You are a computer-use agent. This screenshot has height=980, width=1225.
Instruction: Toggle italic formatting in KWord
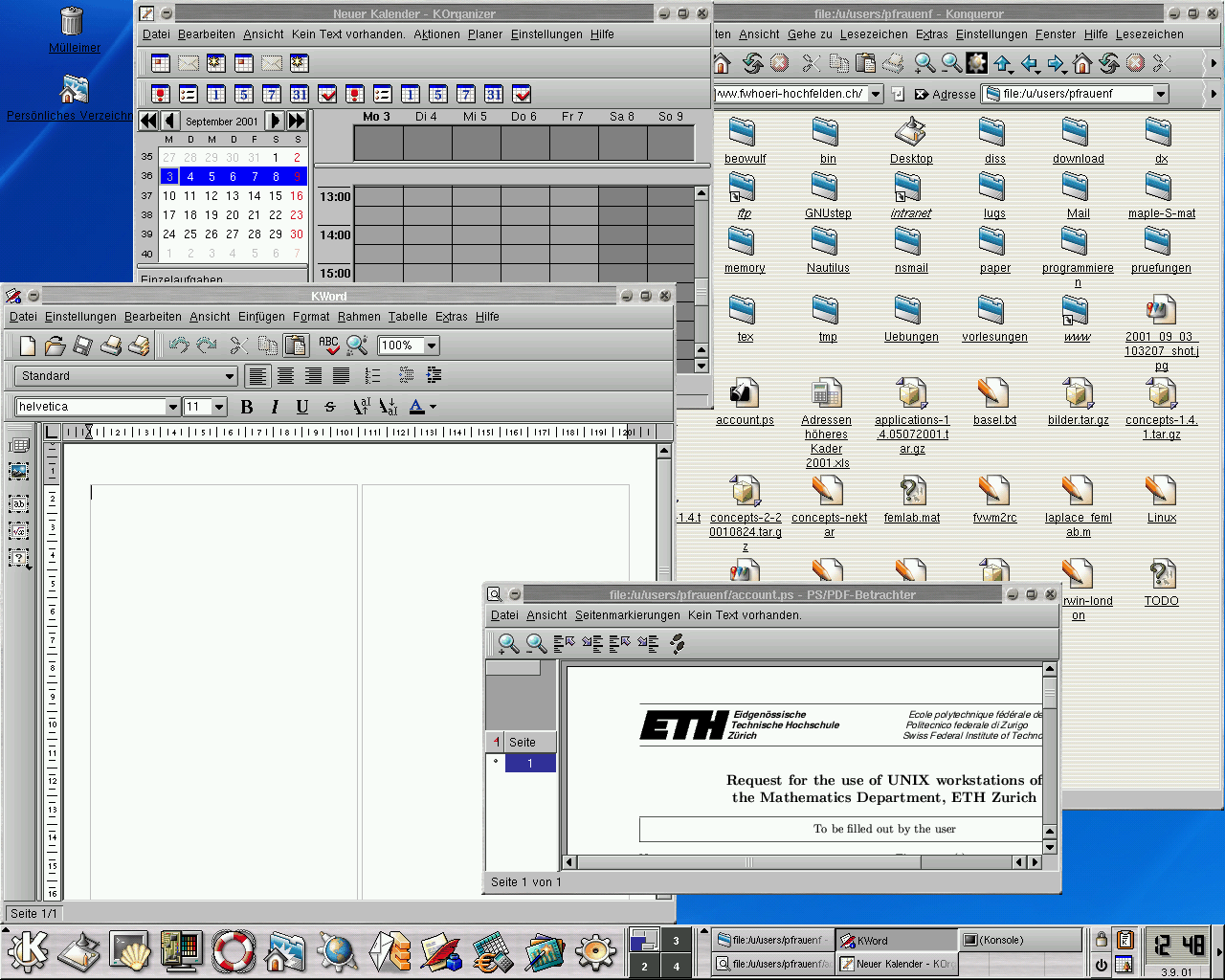pos(275,407)
